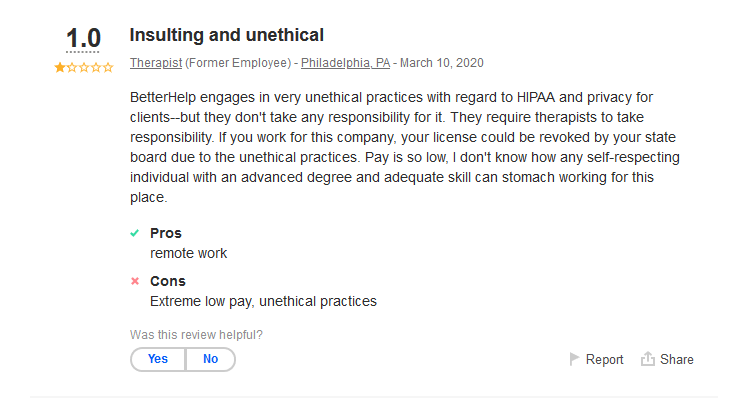Click the March 10, 2020 review date
Image resolution: width=729 pixels, height=409 pixels.
tap(441, 63)
